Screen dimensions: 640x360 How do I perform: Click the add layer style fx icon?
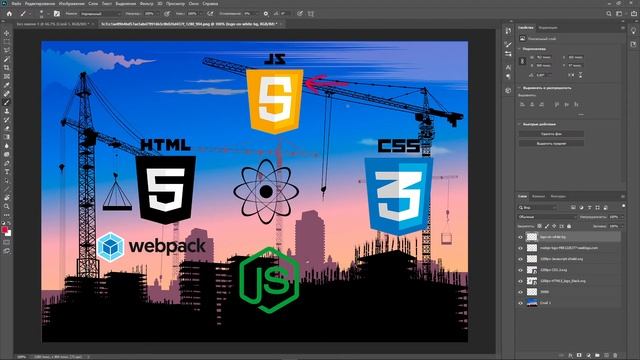[570, 356]
